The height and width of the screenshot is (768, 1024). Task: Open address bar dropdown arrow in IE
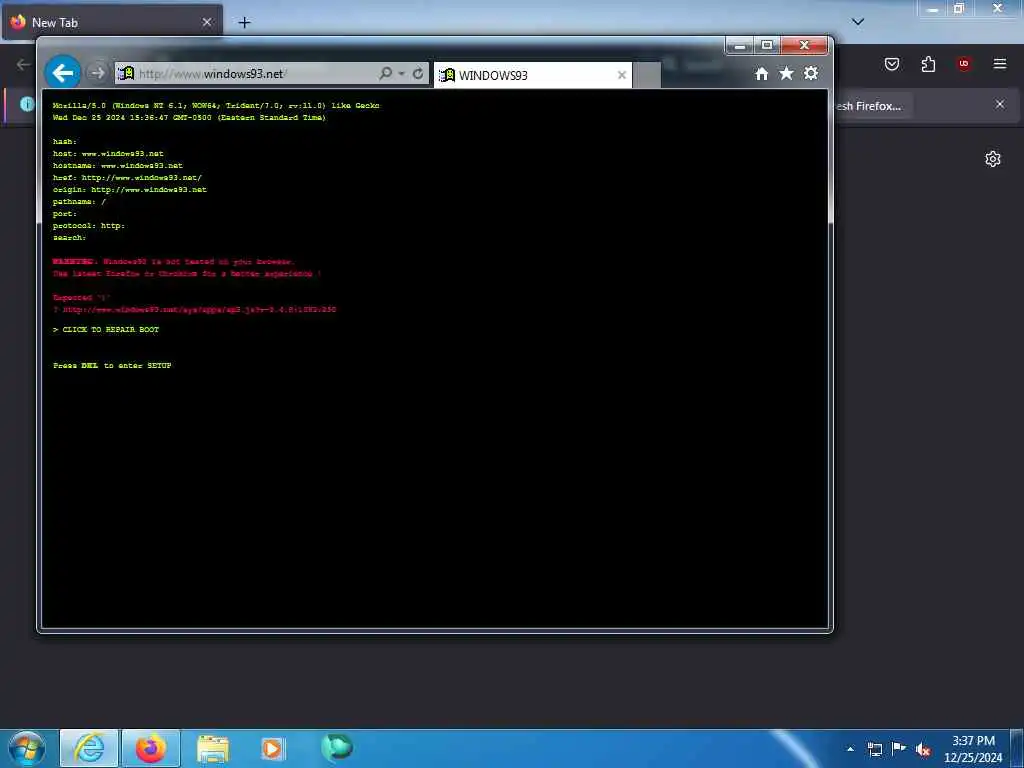click(x=401, y=73)
